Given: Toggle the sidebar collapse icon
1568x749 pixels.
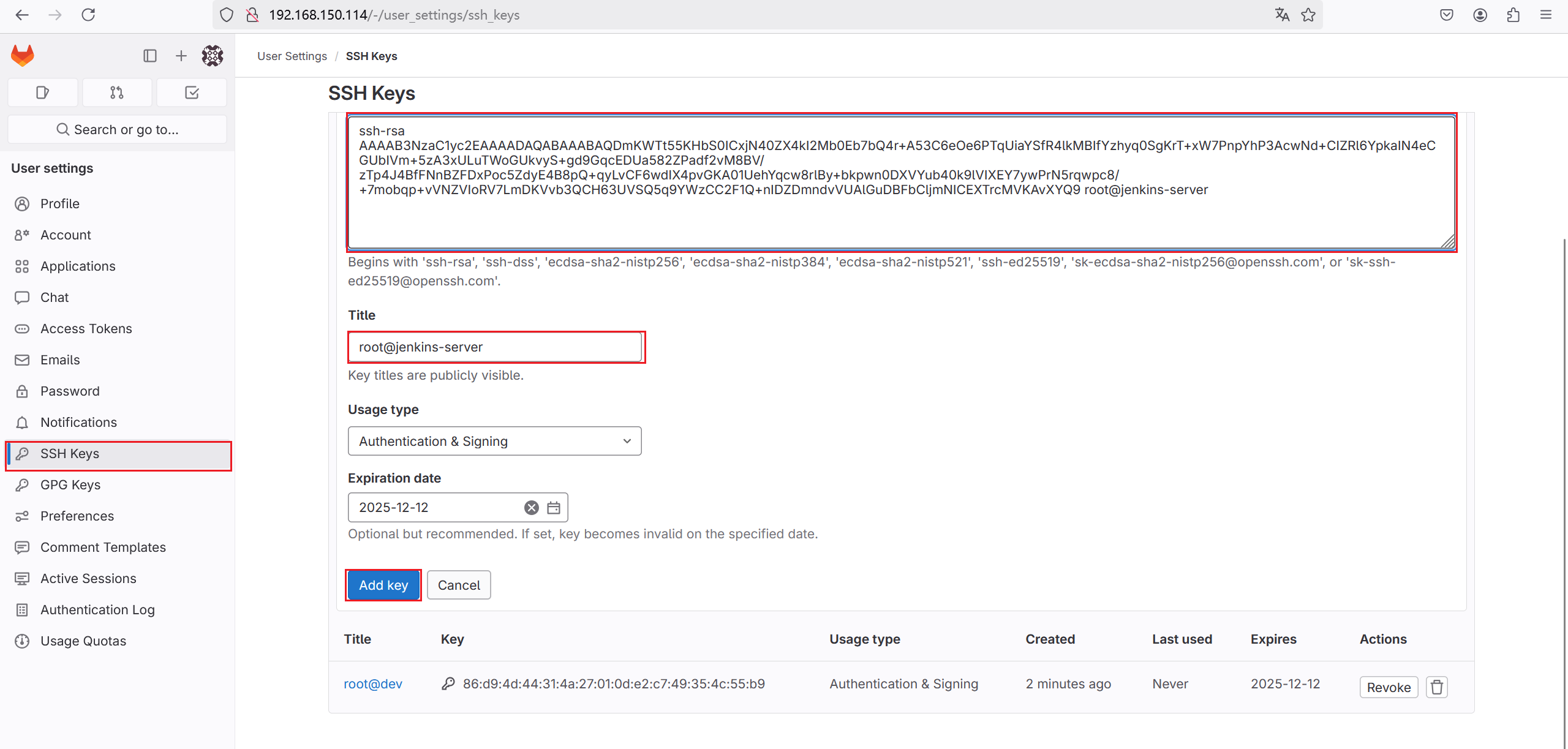Looking at the screenshot, I should 150,56.
